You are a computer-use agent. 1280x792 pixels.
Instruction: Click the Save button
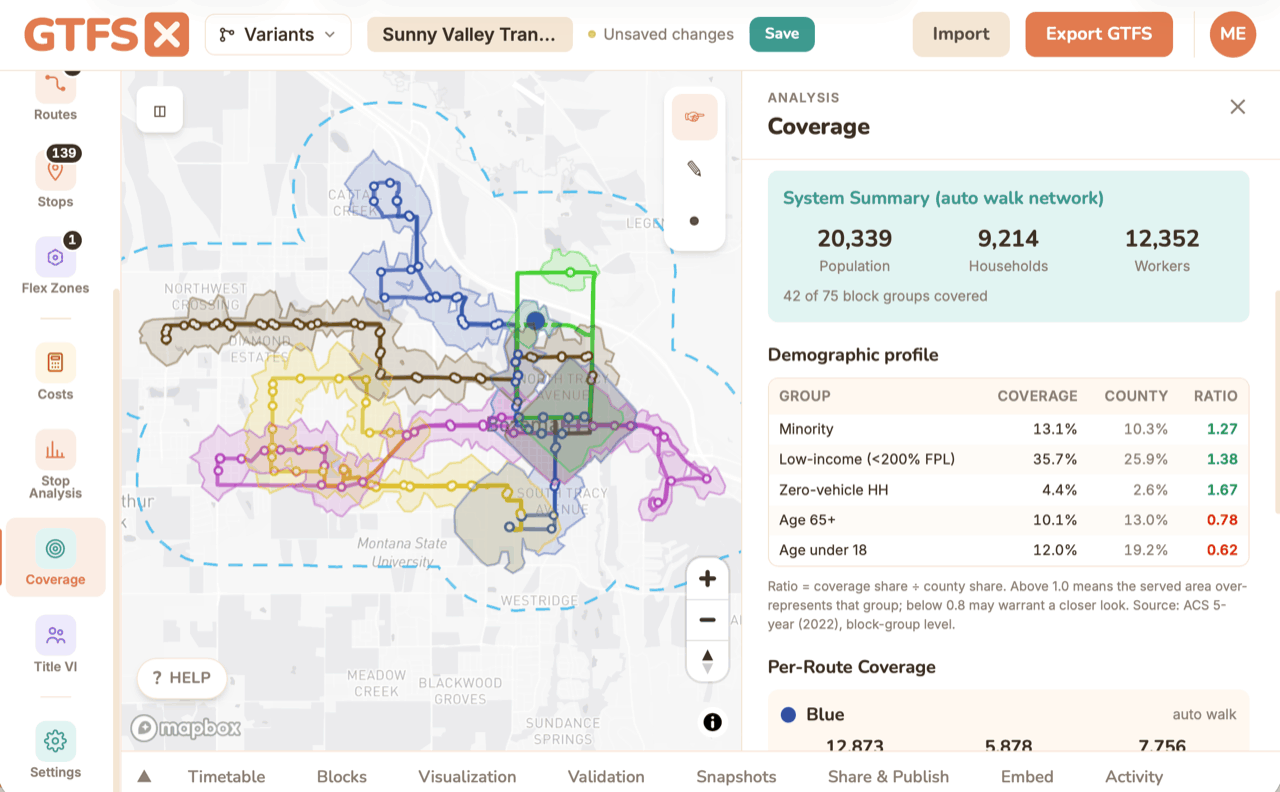pos(782,34)
